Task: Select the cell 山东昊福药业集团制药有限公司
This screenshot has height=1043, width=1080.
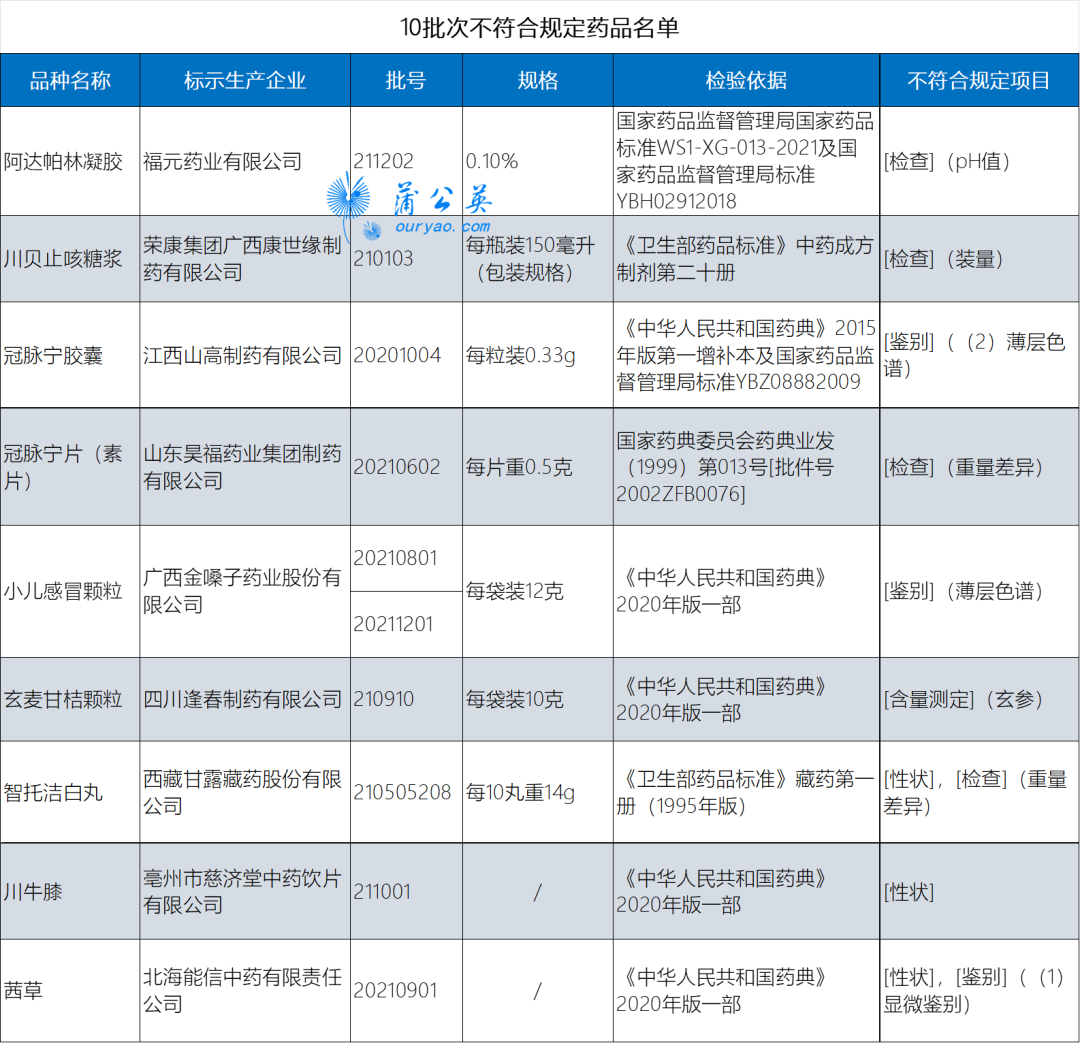Action: (245, 467)
